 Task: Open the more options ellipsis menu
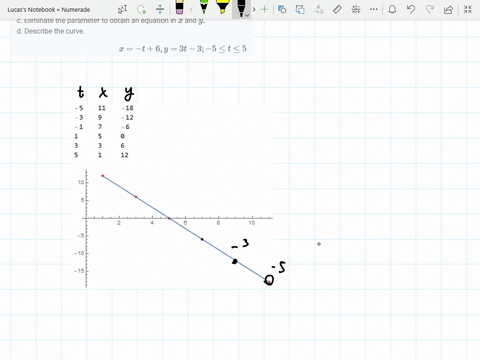pyautogui.click(x=374, y=9)
